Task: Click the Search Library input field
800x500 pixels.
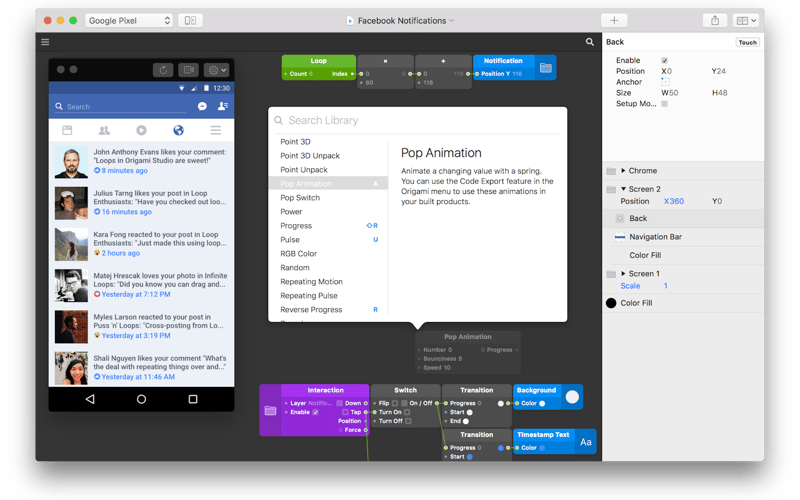Action: (x=417, y=120)
